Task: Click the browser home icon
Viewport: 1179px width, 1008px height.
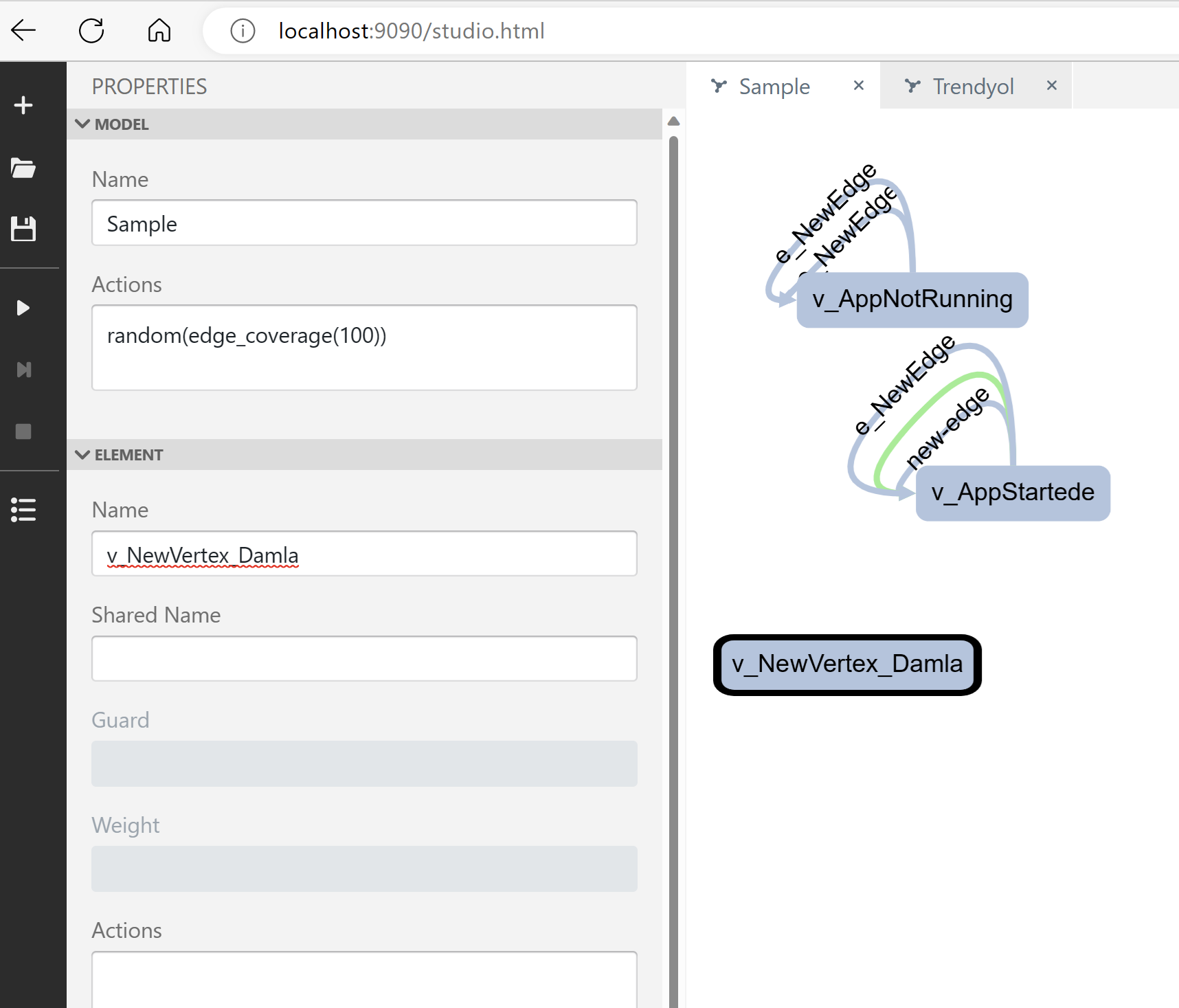Action: tap(158, 30)
